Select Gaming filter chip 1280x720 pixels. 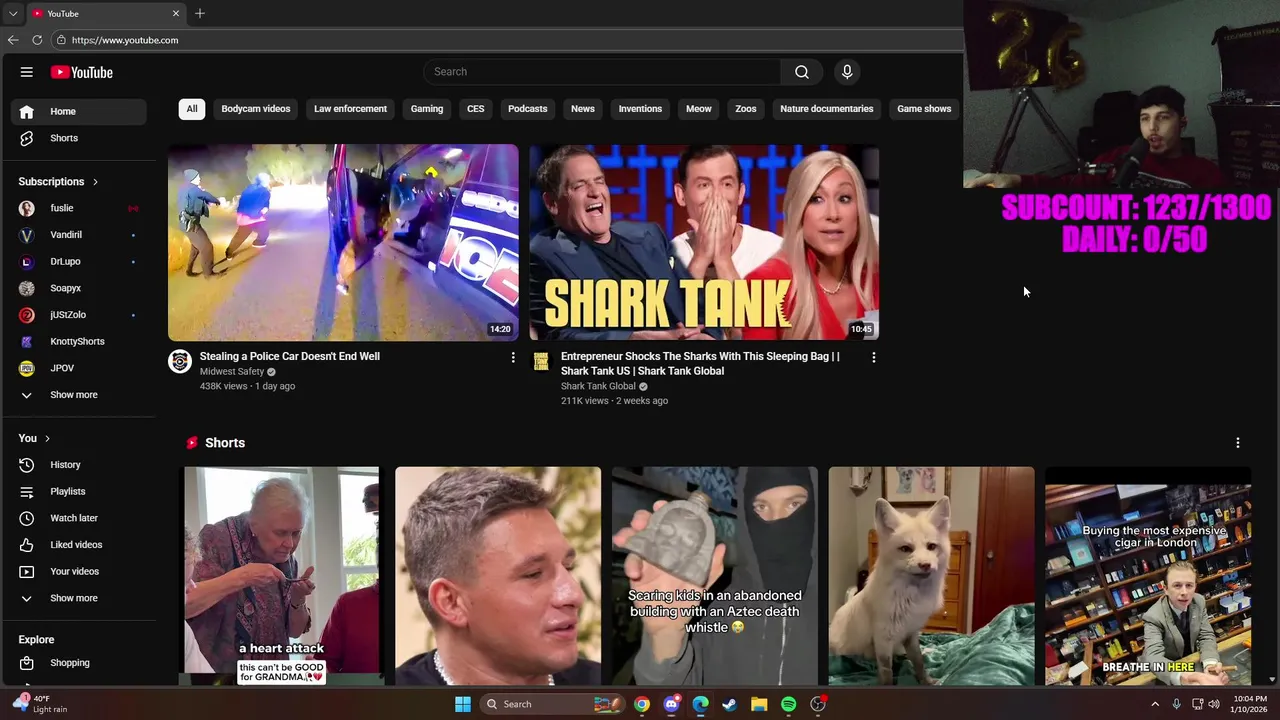click(x=427, y=109)
